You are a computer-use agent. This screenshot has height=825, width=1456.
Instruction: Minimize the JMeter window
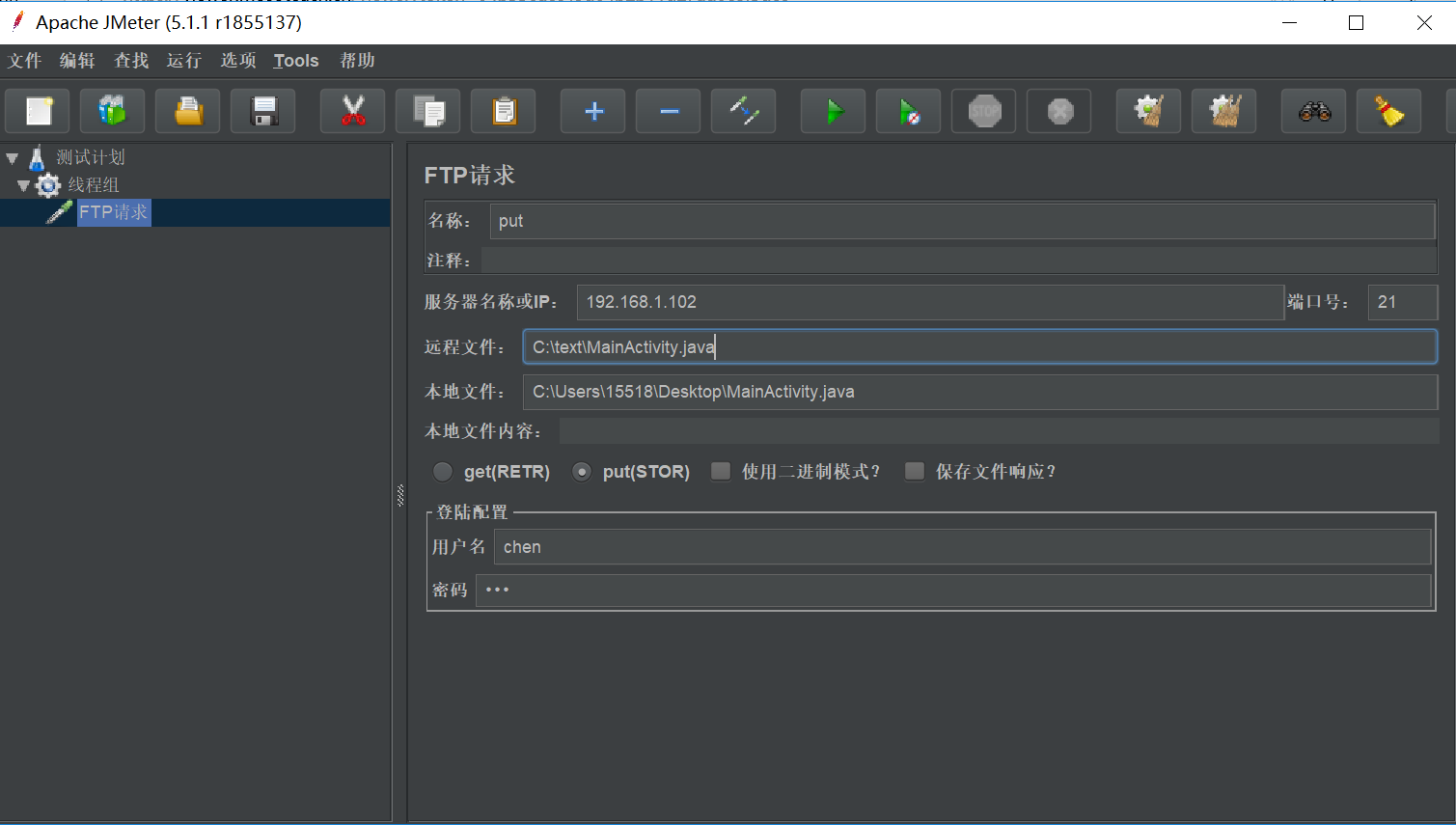click(x=1289, y=22)
